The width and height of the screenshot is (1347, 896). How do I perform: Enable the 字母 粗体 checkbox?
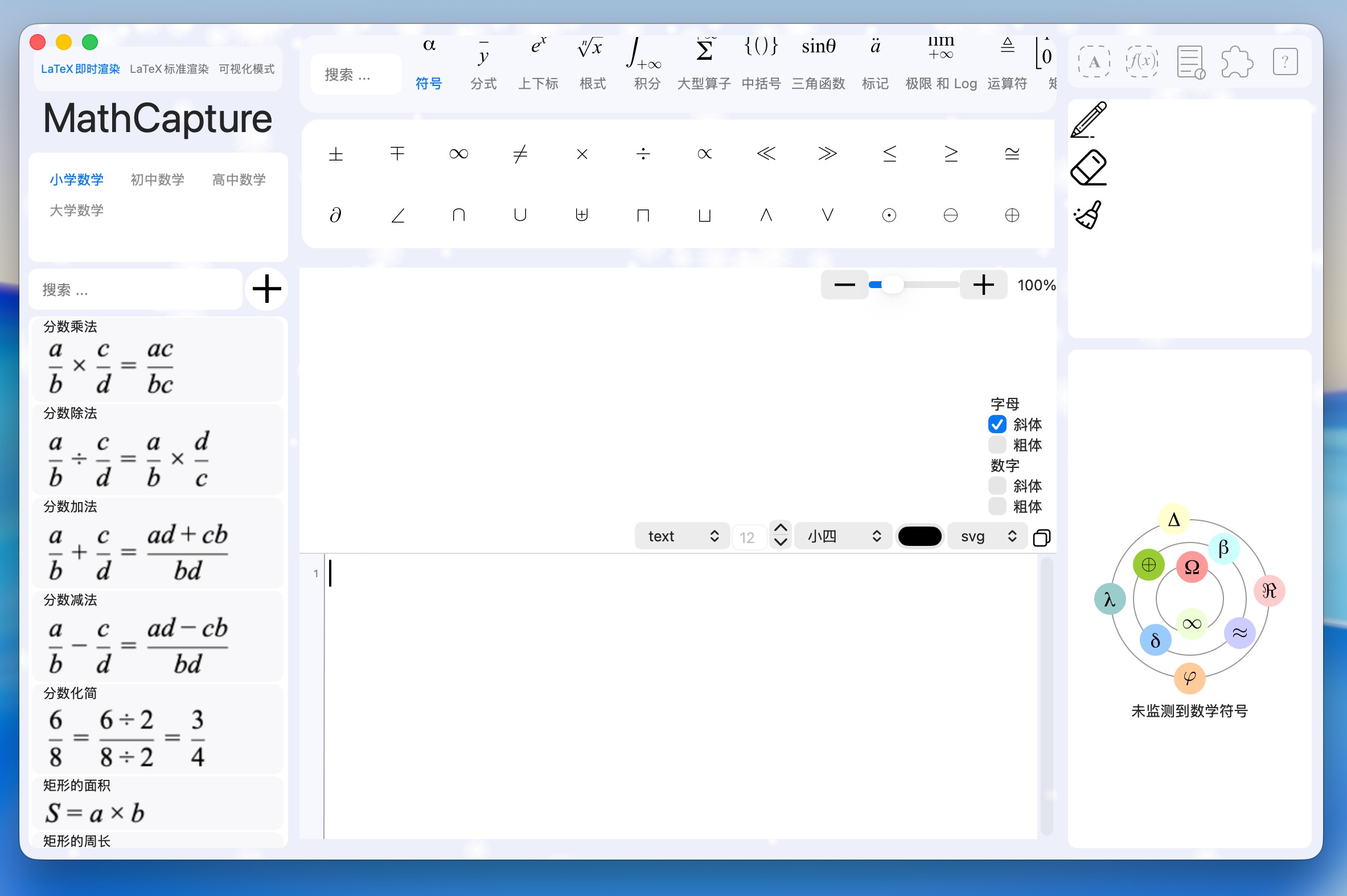coord(997,445)
